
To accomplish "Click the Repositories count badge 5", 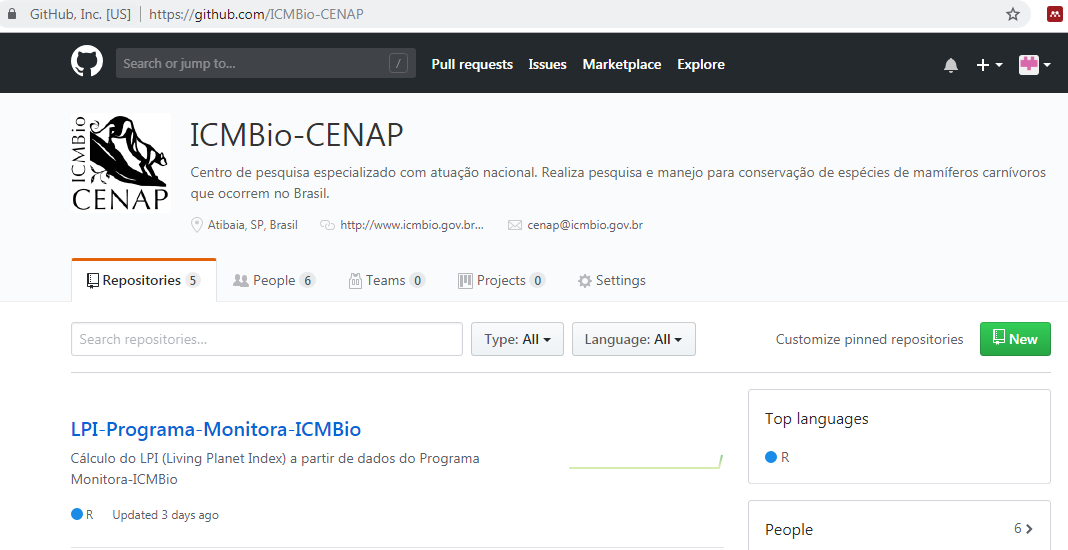I will [x=193, y=280].
